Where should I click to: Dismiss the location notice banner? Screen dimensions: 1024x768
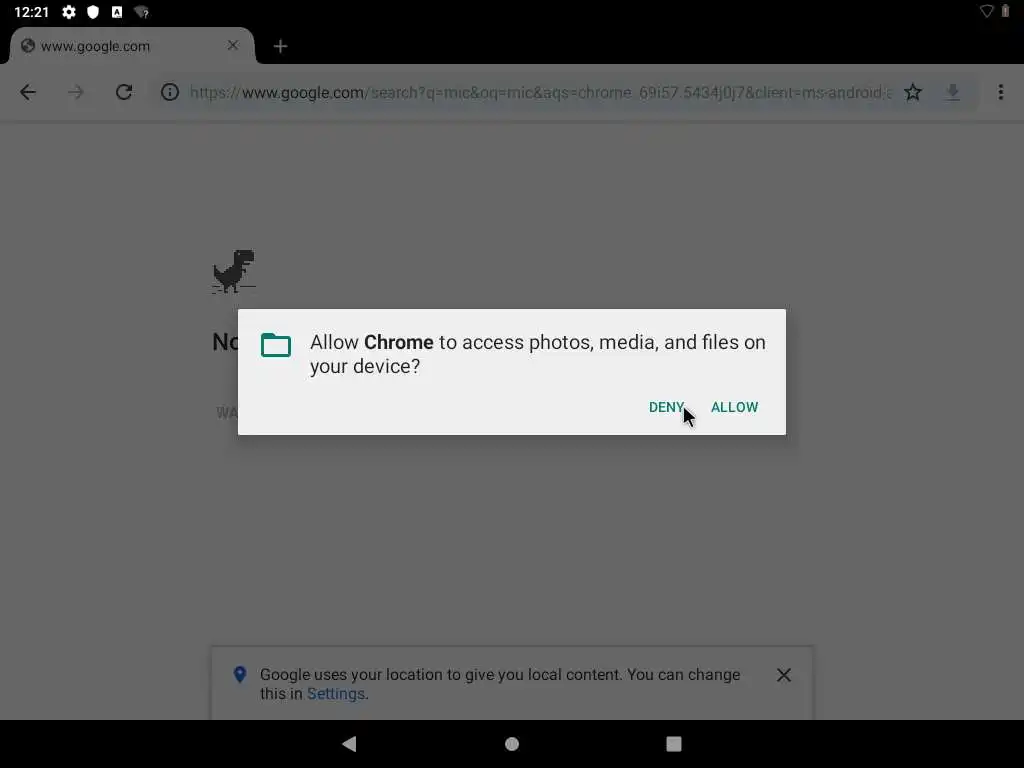pyautogui.click(x=784, y=675)
